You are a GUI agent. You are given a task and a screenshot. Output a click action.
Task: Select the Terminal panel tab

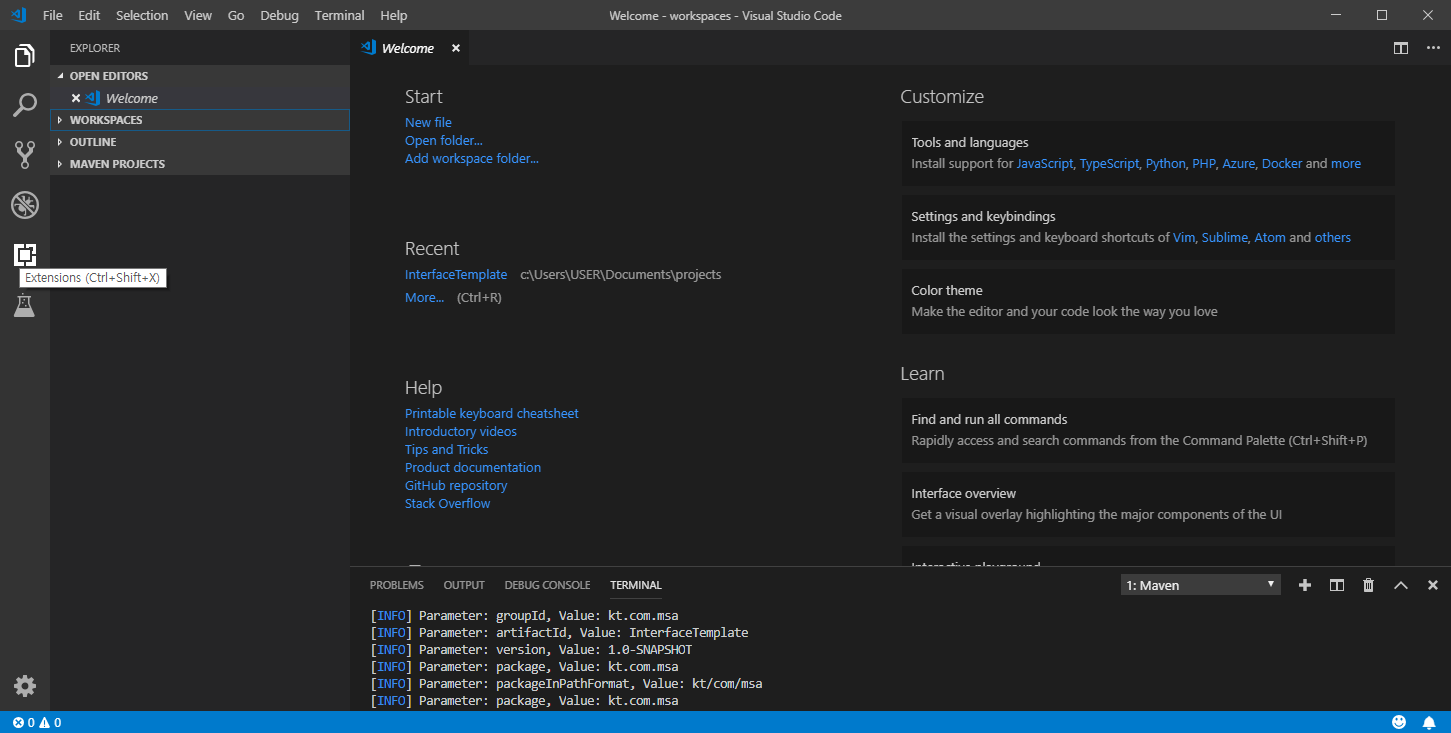coord(636,585)
